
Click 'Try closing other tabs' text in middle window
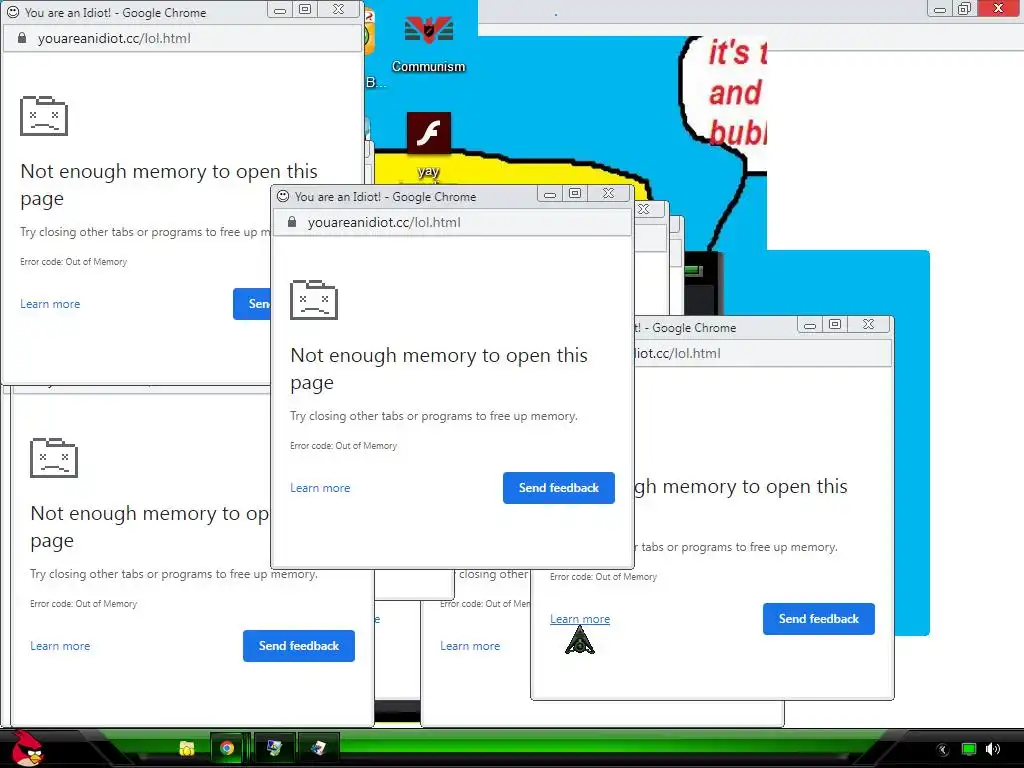(434, 416)
